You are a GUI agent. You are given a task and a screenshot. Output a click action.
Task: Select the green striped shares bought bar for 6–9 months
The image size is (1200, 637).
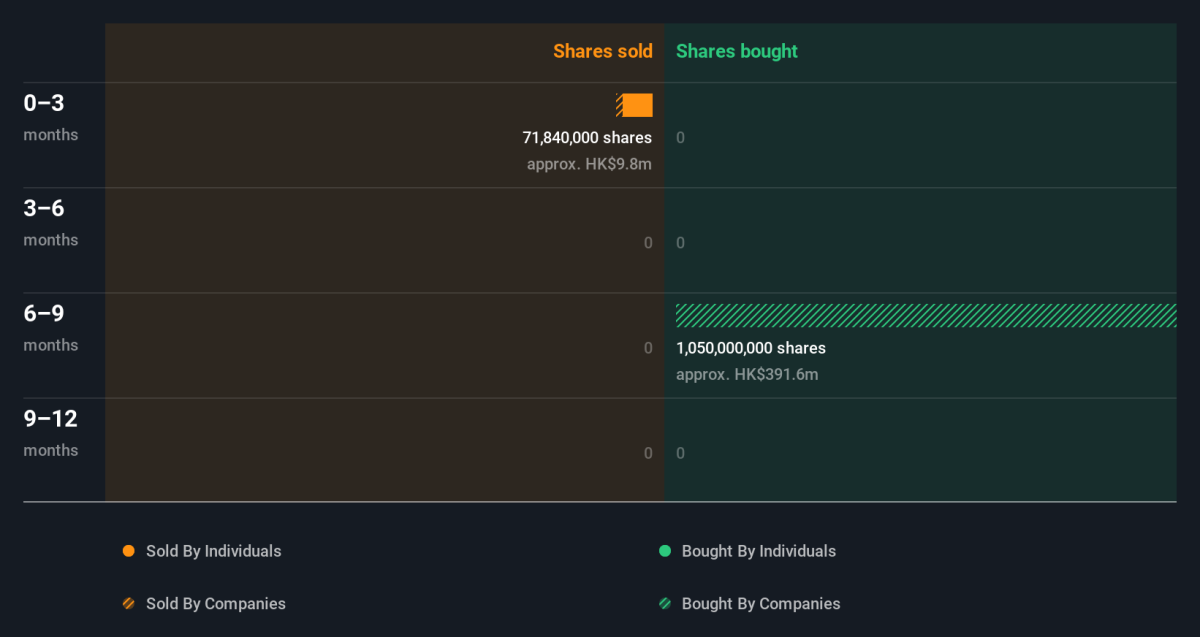point(926,316)
